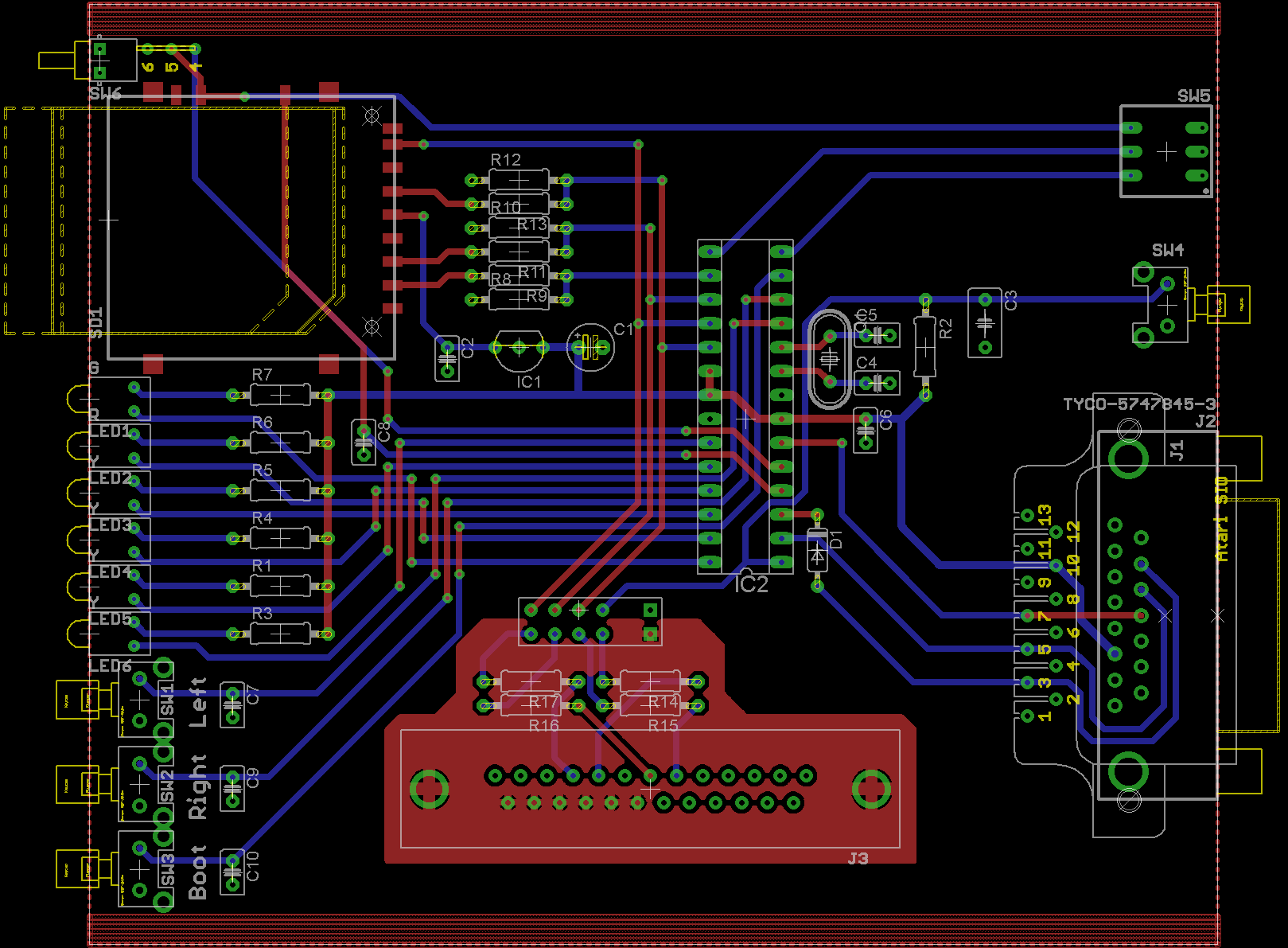Select the Boot button silkscreen text
The height and width of the screenshot is (948, 1288).
(198, 873)
